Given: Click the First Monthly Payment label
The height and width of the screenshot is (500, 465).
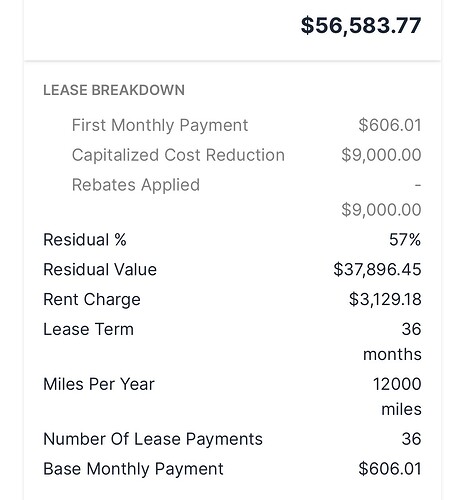Looking at the screenshot, I should 160,126.
